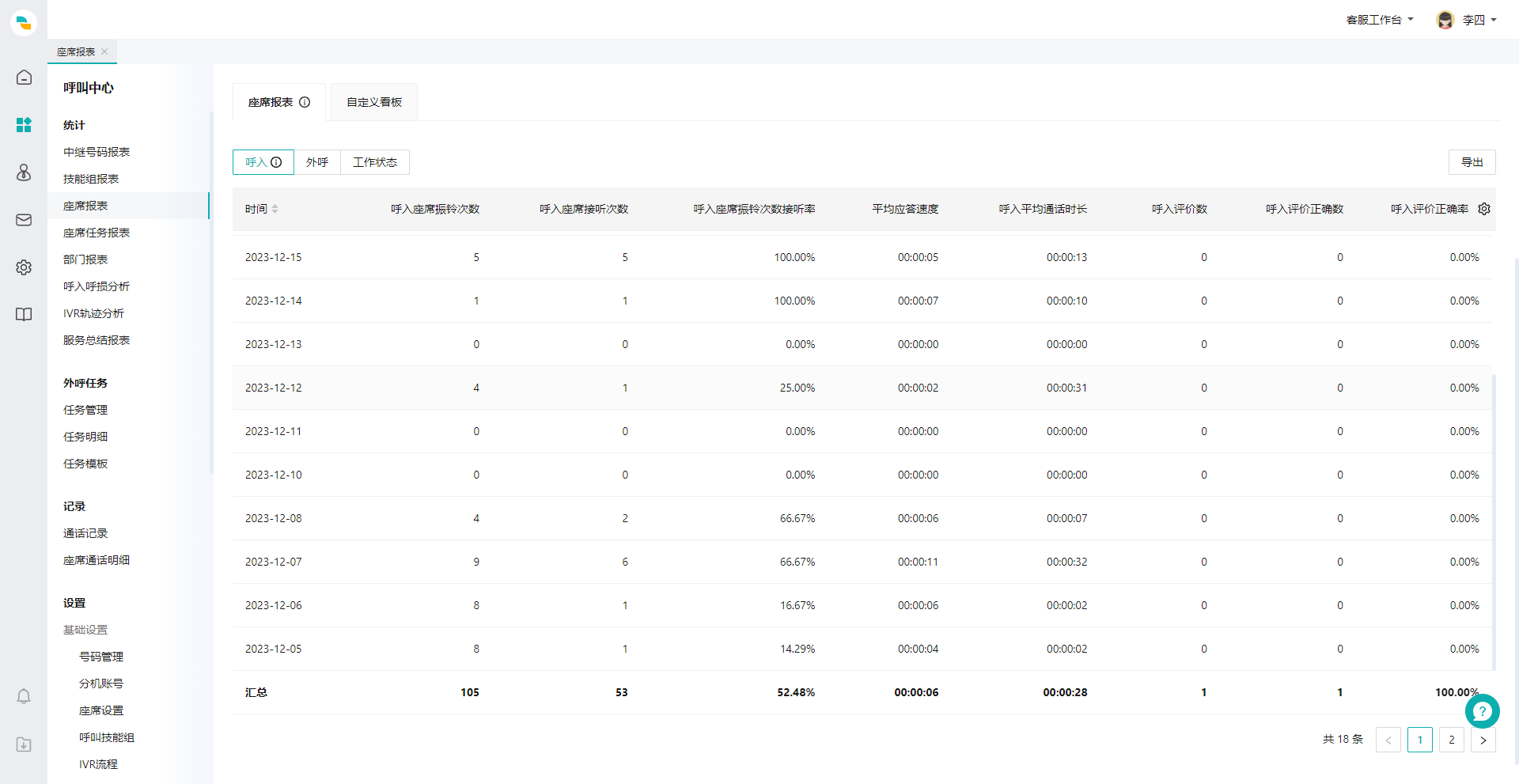Open 部门报表 in sidebar
The image size is (1519, 784).
click(85, 259)
